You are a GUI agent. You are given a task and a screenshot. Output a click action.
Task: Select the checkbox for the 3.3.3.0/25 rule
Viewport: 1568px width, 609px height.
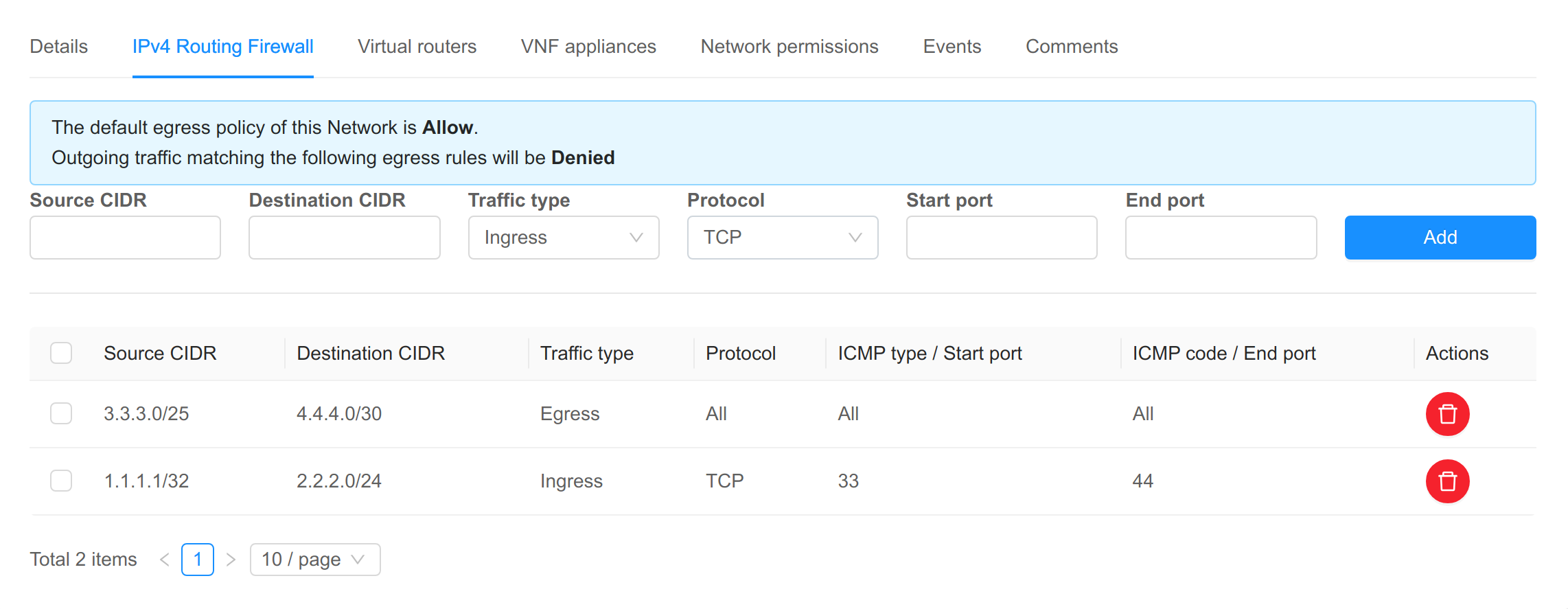pyautogui.click(x=61, y=413)
